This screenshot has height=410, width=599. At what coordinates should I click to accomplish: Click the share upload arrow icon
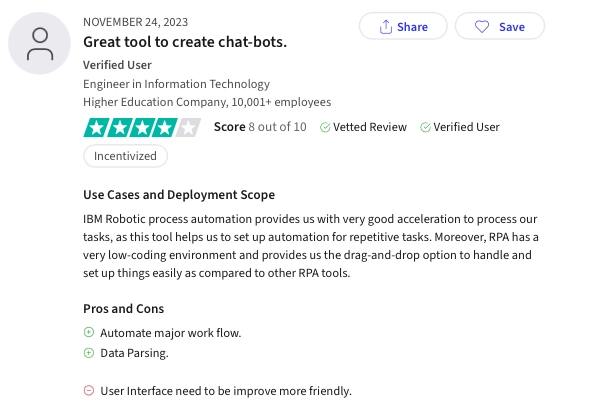pos(386,27)
